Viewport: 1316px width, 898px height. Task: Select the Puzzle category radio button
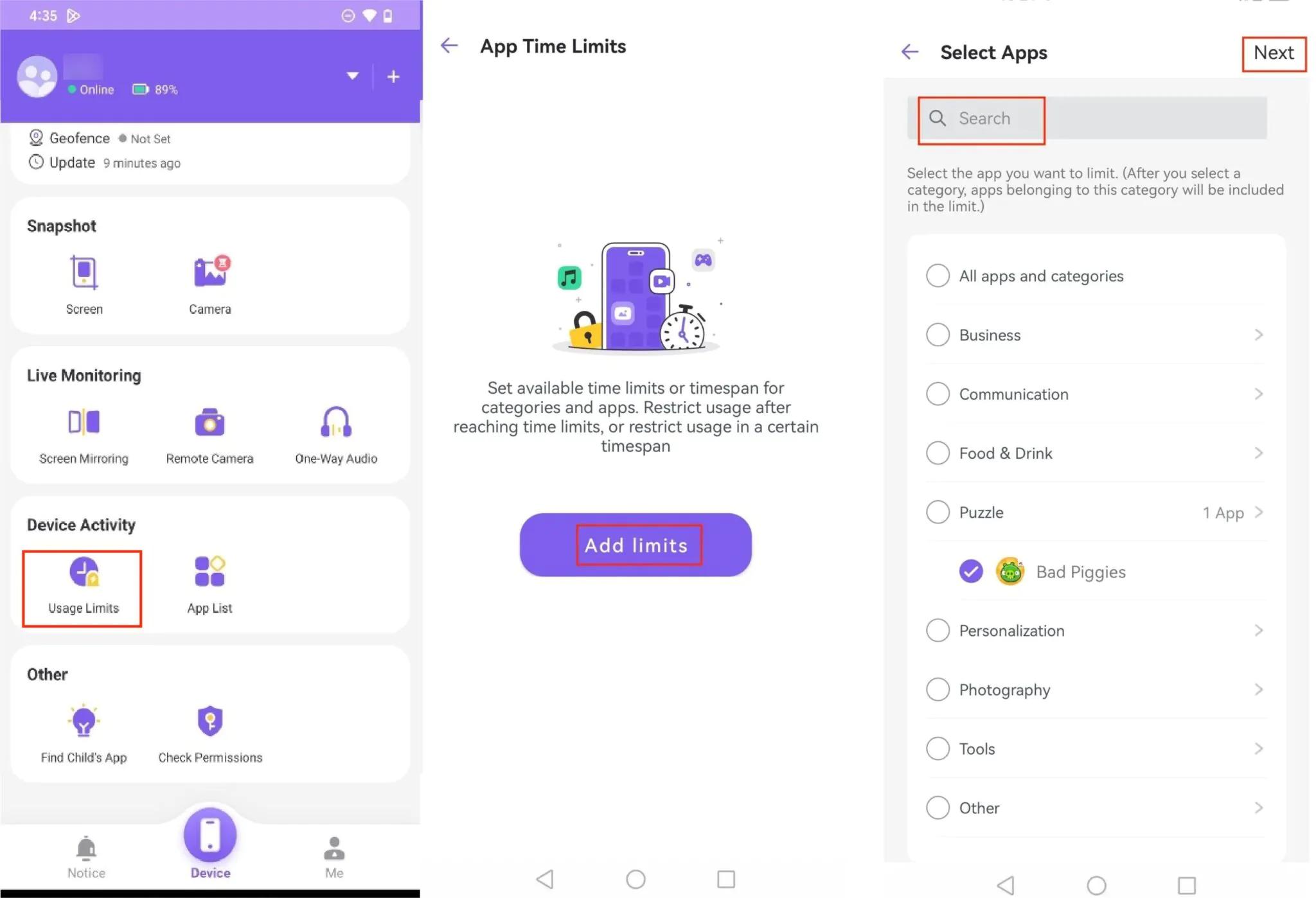tap(937, 512)
